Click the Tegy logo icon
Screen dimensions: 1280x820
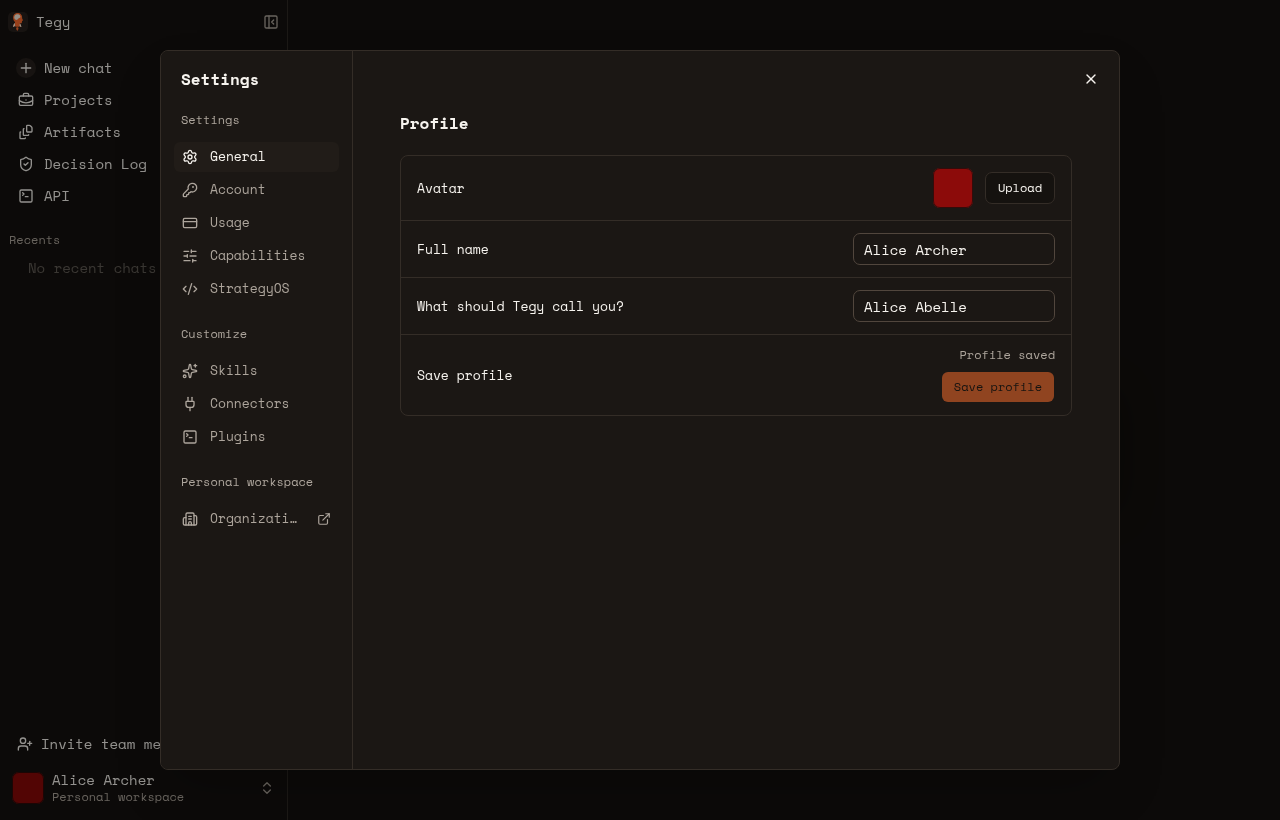click(x=17, y=22)
